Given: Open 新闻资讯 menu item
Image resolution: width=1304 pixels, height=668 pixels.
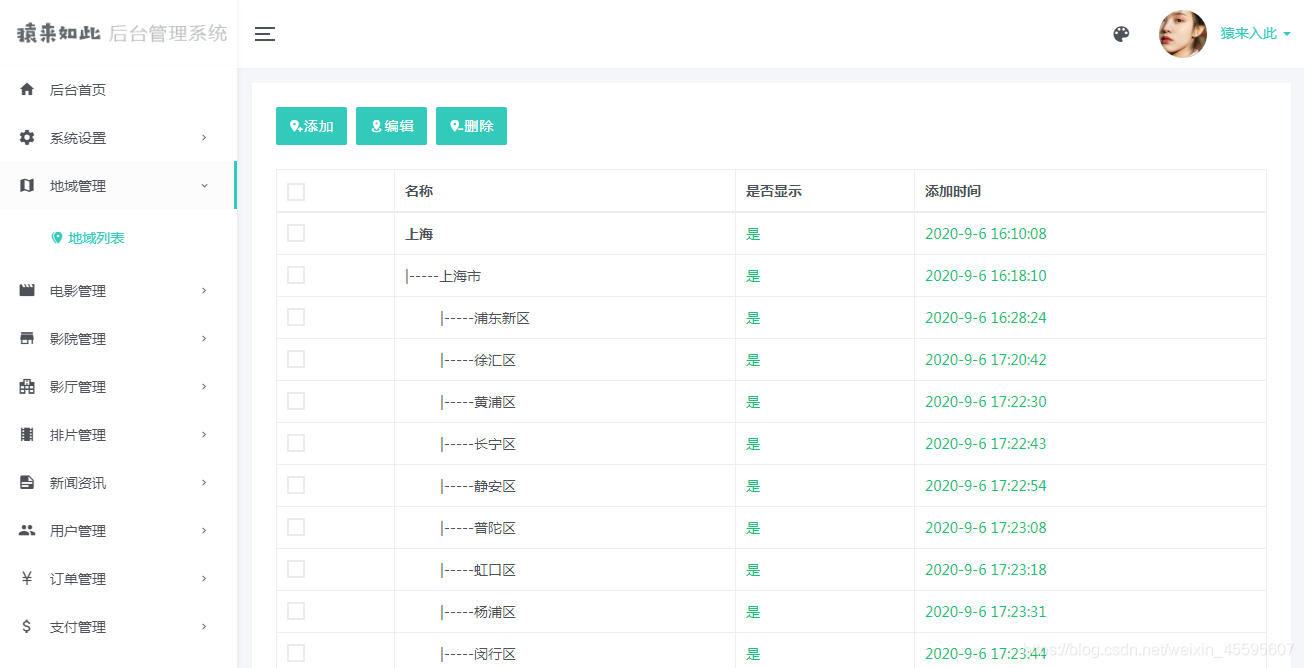Looking at the screenshot, I should (118, 483).
